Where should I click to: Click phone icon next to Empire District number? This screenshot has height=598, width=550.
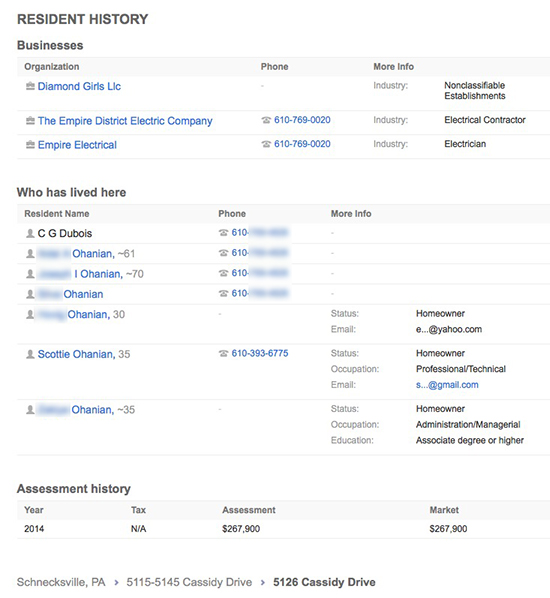266,120
